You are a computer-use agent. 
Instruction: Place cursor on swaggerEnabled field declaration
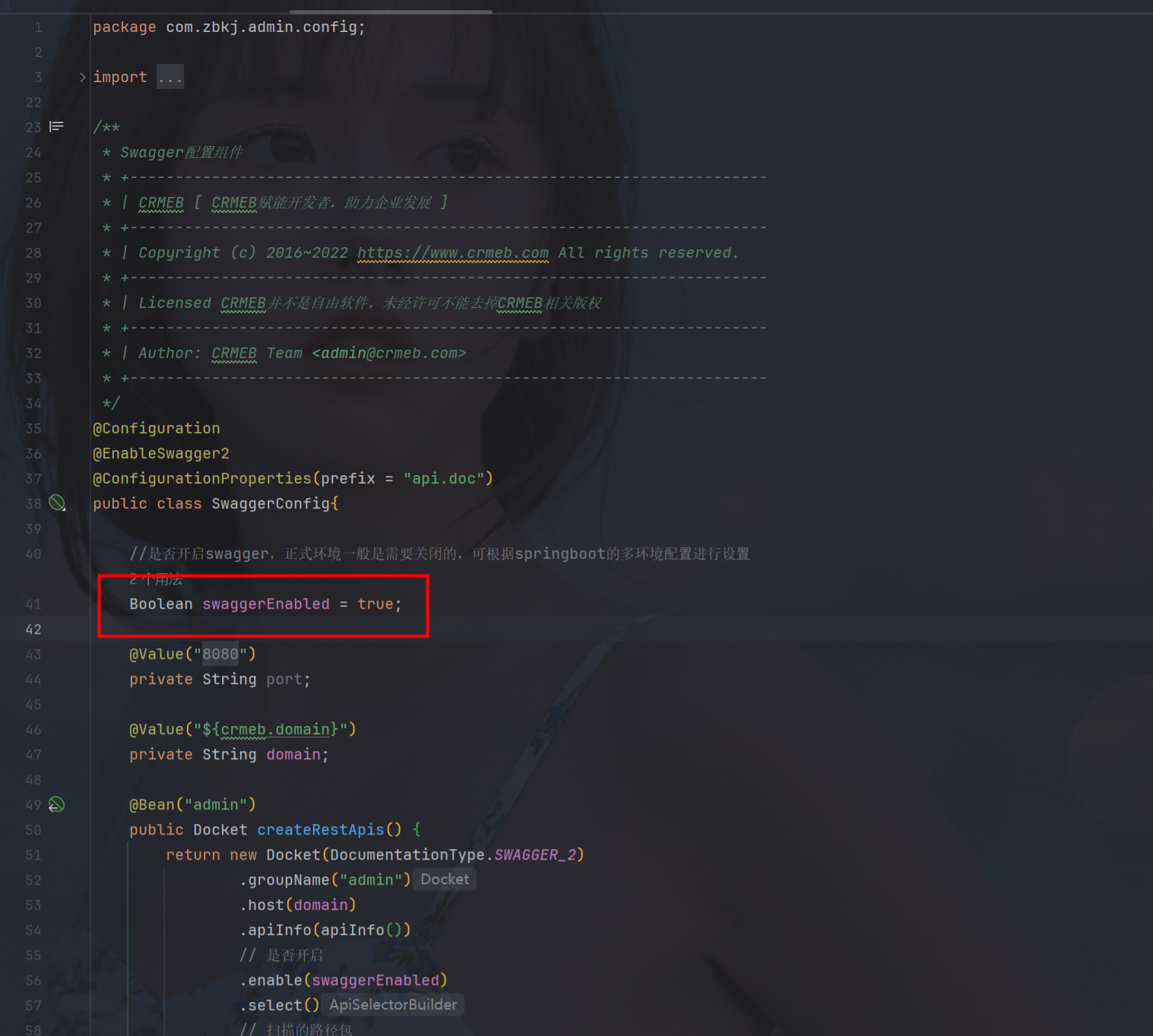click(x=265, y=604)
